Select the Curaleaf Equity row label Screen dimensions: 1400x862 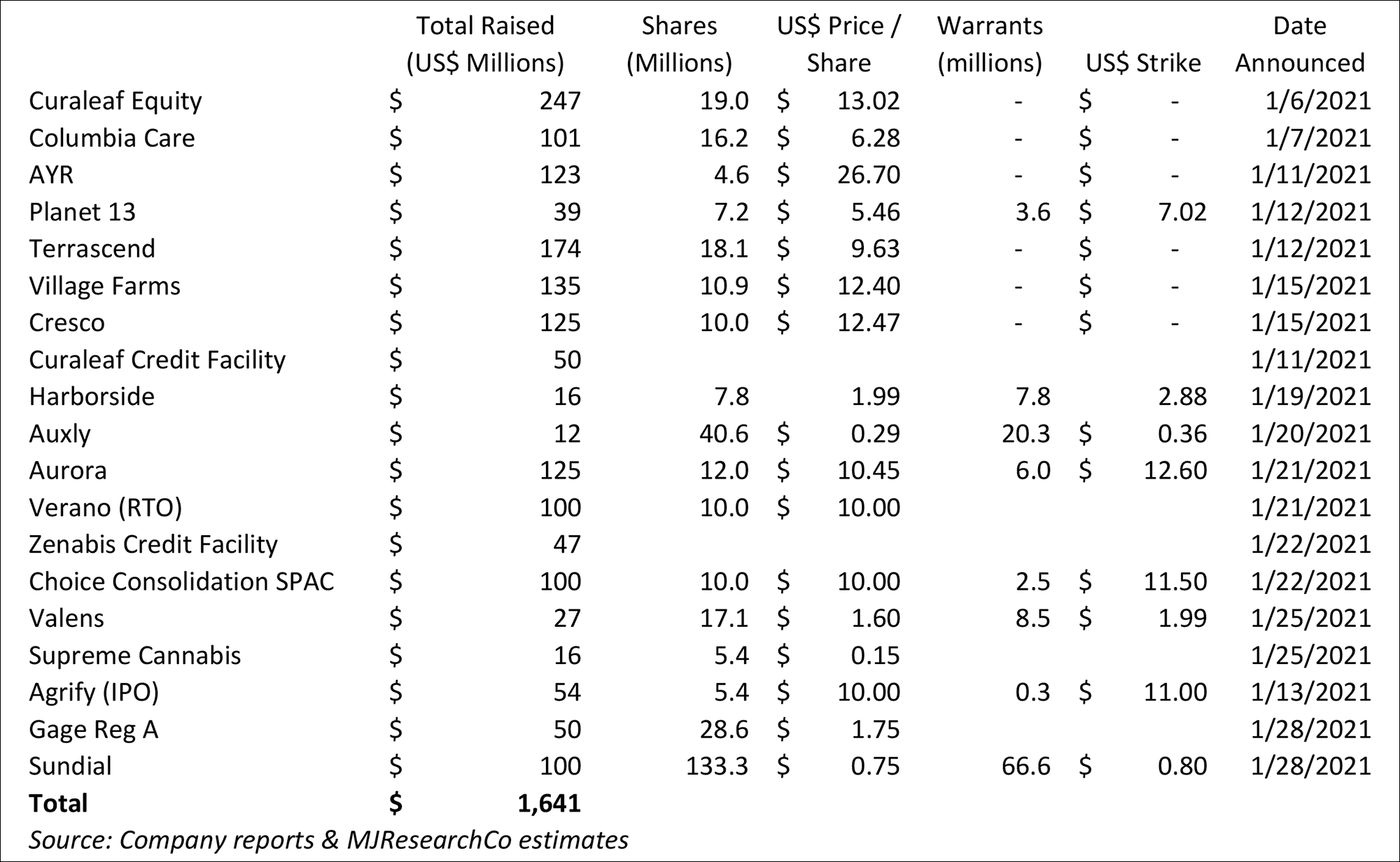(115, 101)
